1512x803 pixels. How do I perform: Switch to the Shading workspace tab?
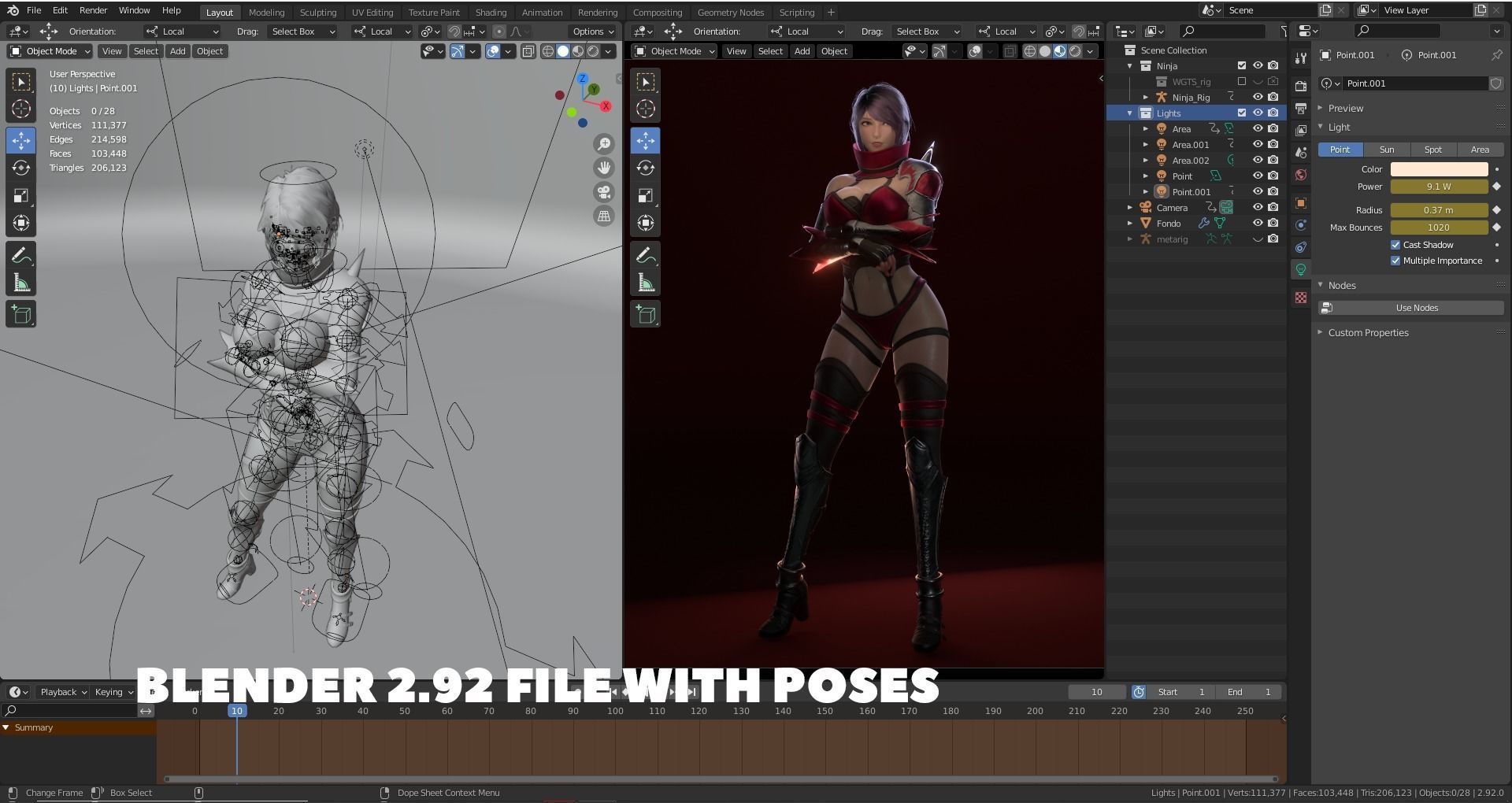(x=491, y=13)
